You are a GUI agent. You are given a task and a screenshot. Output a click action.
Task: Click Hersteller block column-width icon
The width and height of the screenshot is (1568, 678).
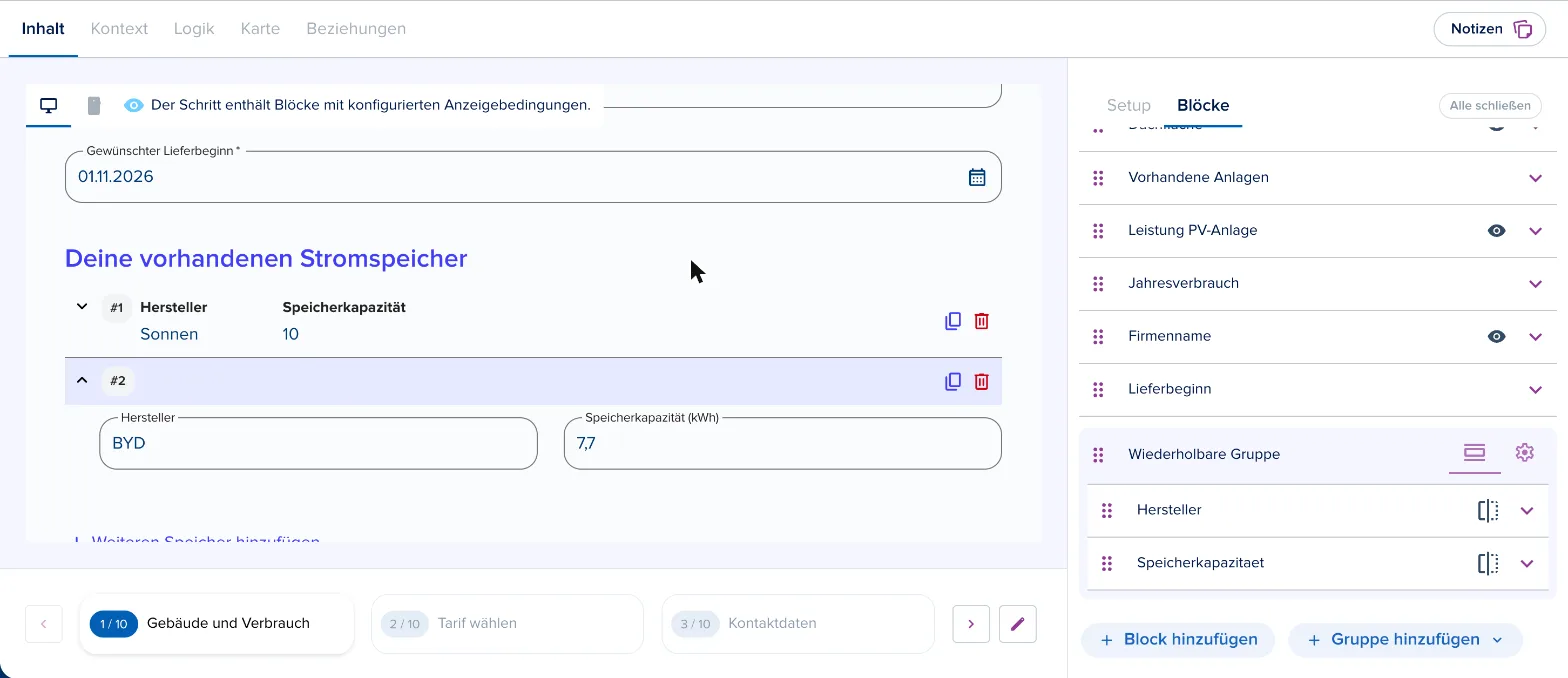pyautogui.click(x=1488, y=510)
